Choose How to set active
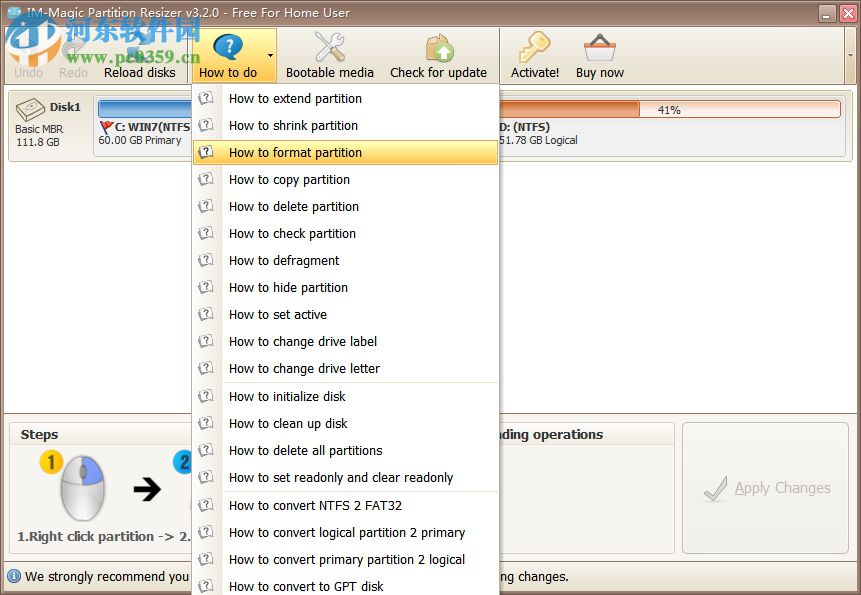Viewport: 861px width, 595px height. point(345,314)
